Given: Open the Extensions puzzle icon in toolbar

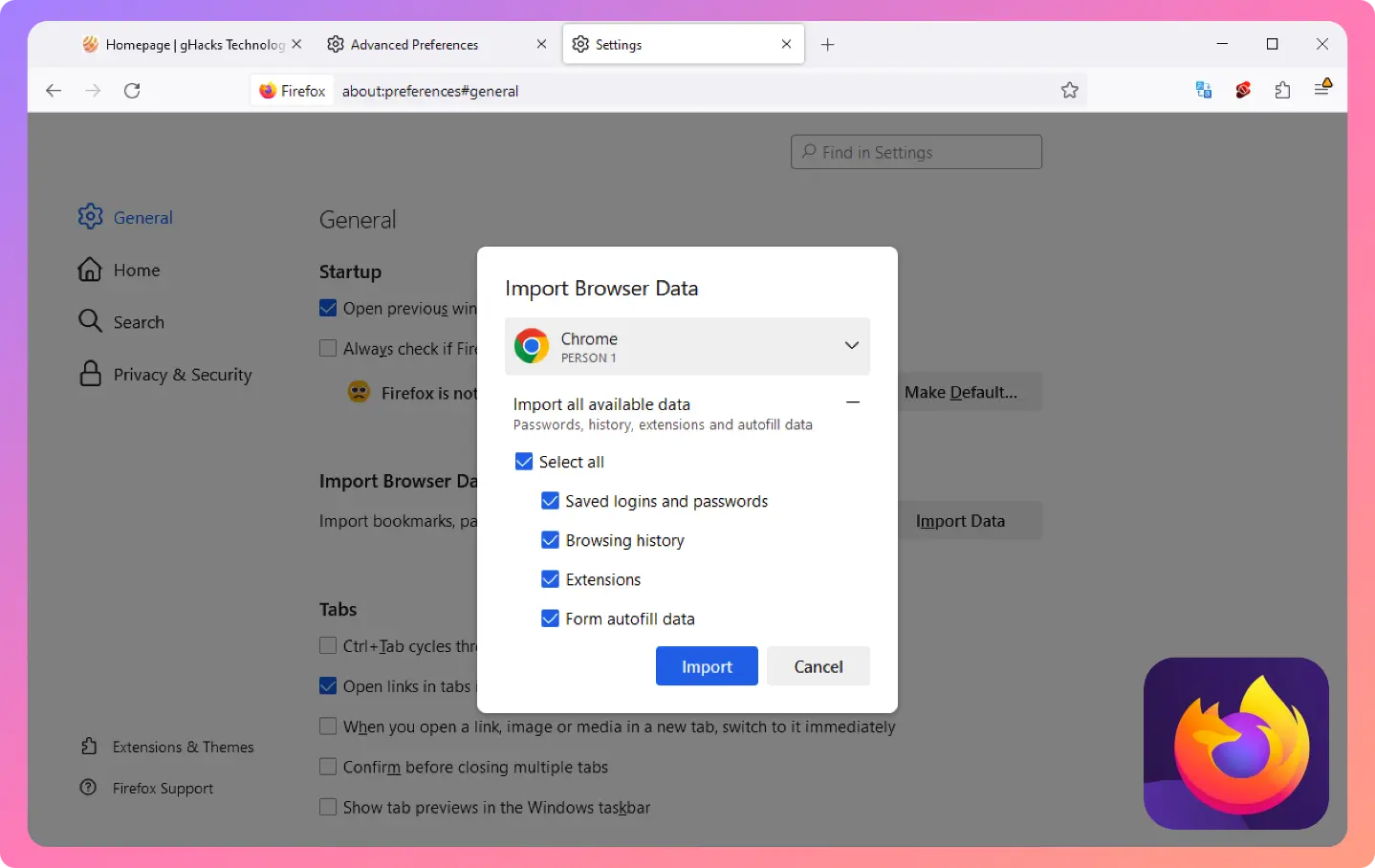Looking at the screenshot, I should point(1282,91).
